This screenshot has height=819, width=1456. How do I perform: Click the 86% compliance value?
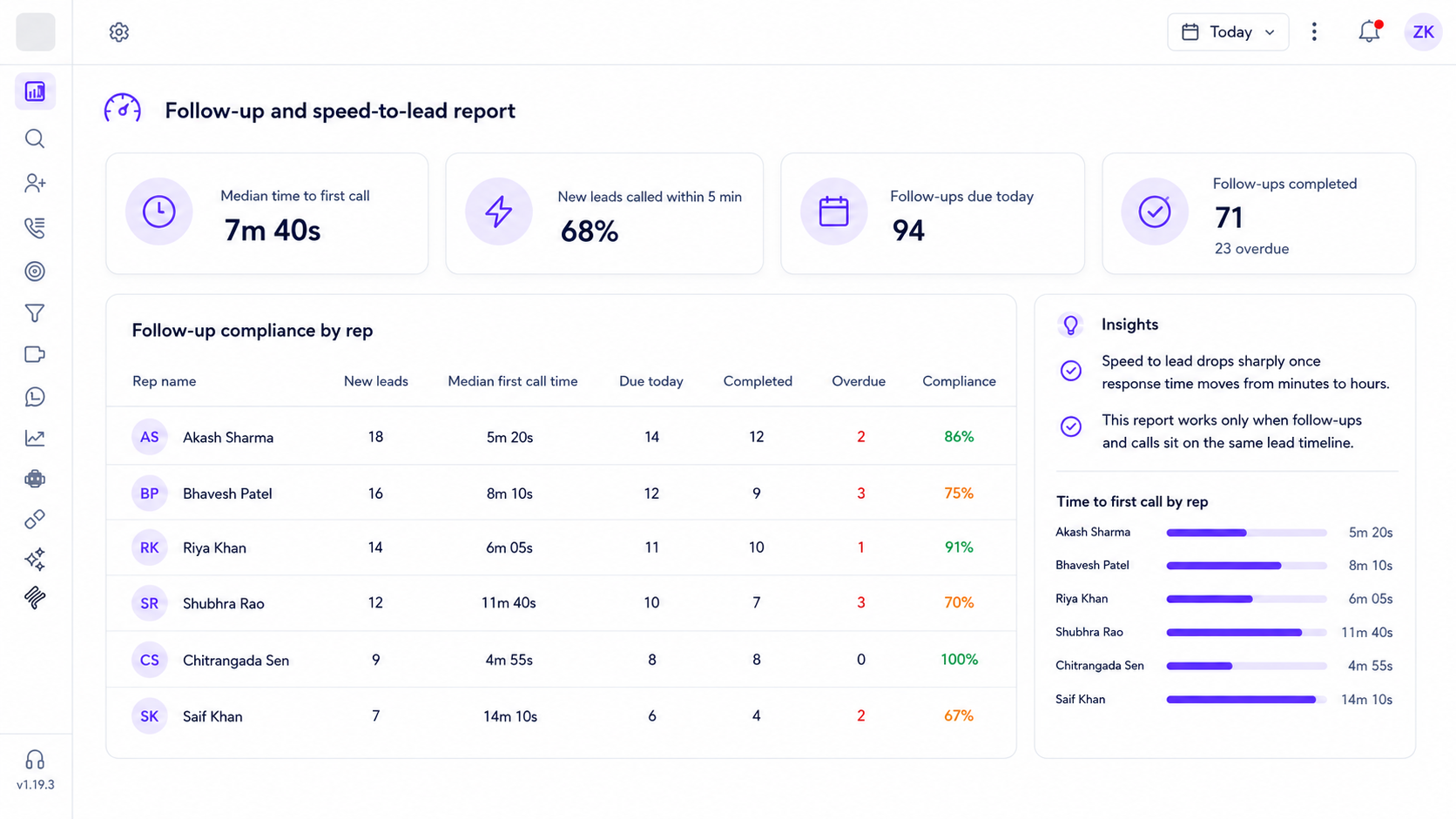tap(959, 437)
